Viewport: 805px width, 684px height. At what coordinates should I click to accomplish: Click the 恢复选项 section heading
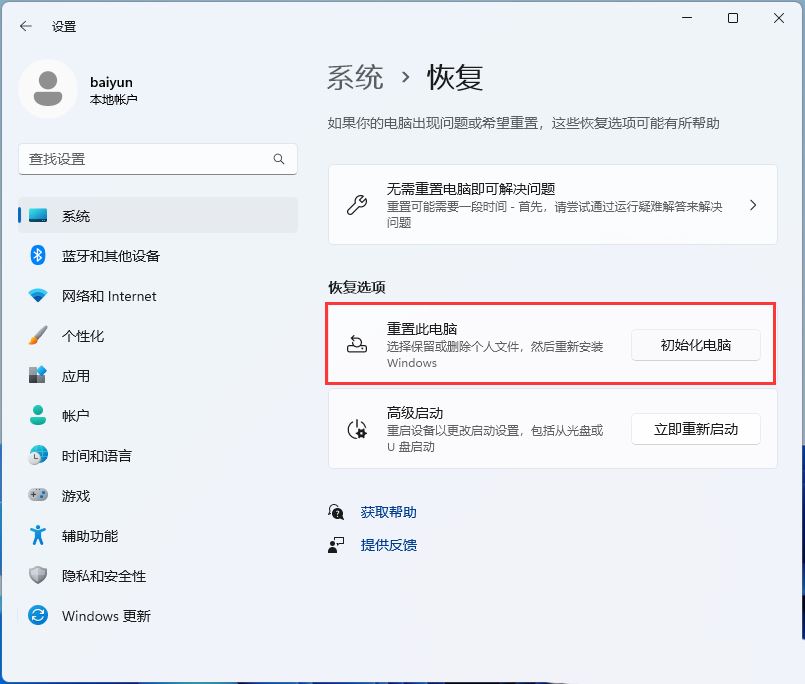click(357, 288)
